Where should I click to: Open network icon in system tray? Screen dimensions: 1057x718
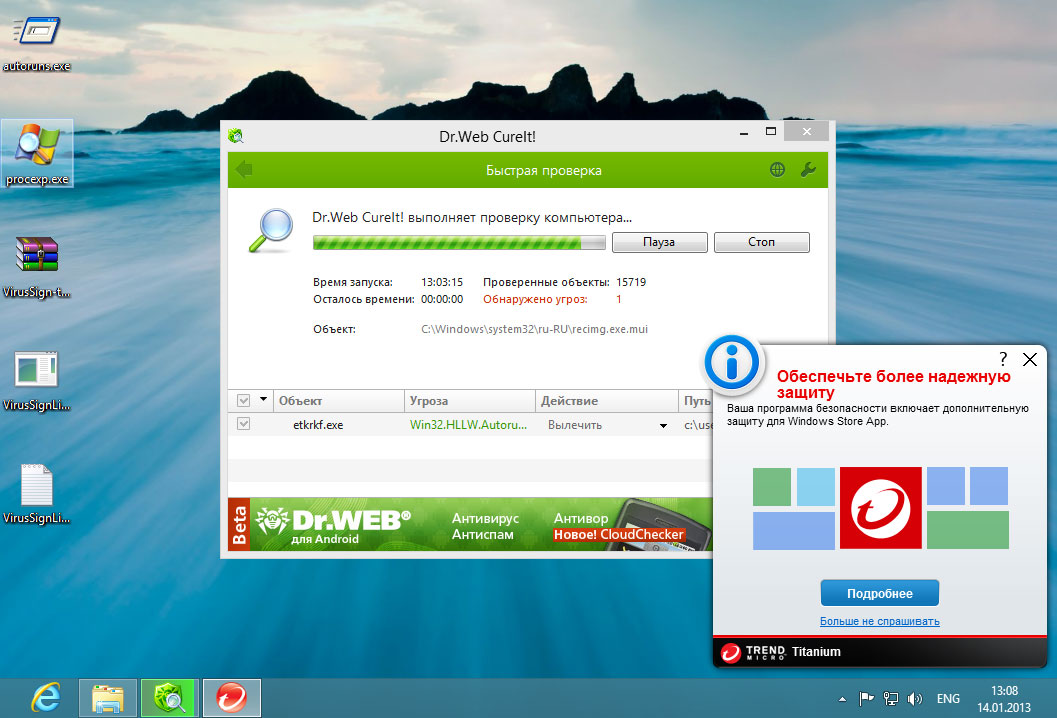pyautogui.click(x=890, y=699)
